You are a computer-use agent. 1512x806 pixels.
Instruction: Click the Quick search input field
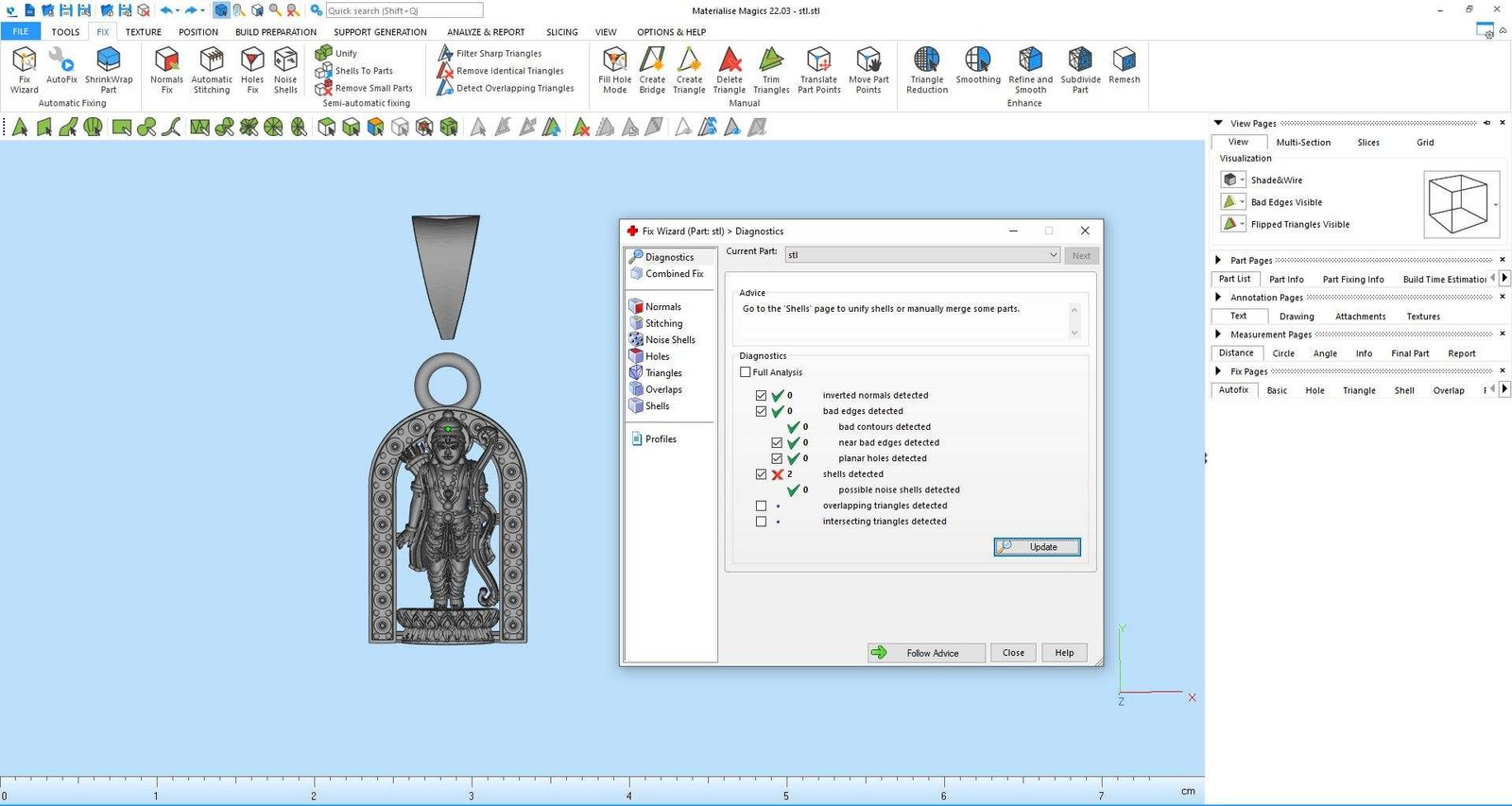[404, 10]
